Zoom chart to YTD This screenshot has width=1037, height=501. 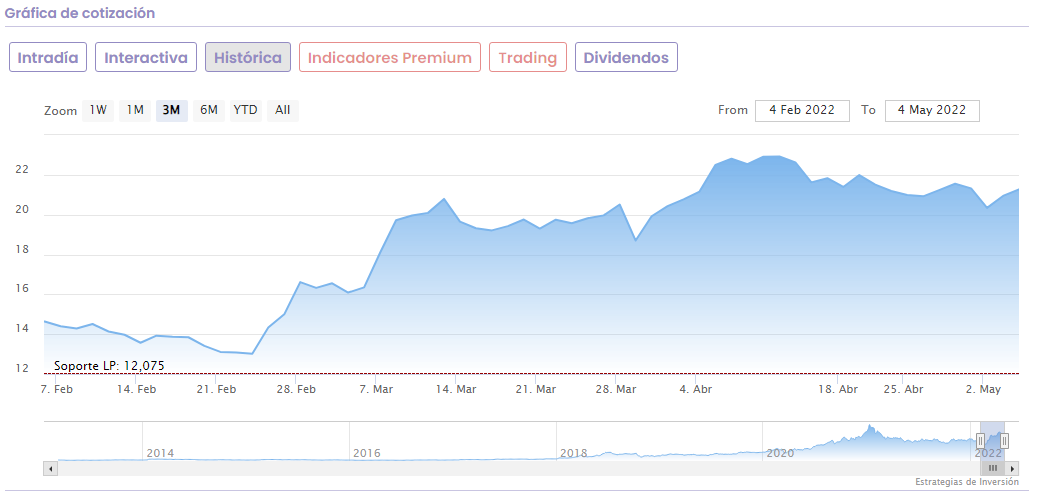pos(245,110)
